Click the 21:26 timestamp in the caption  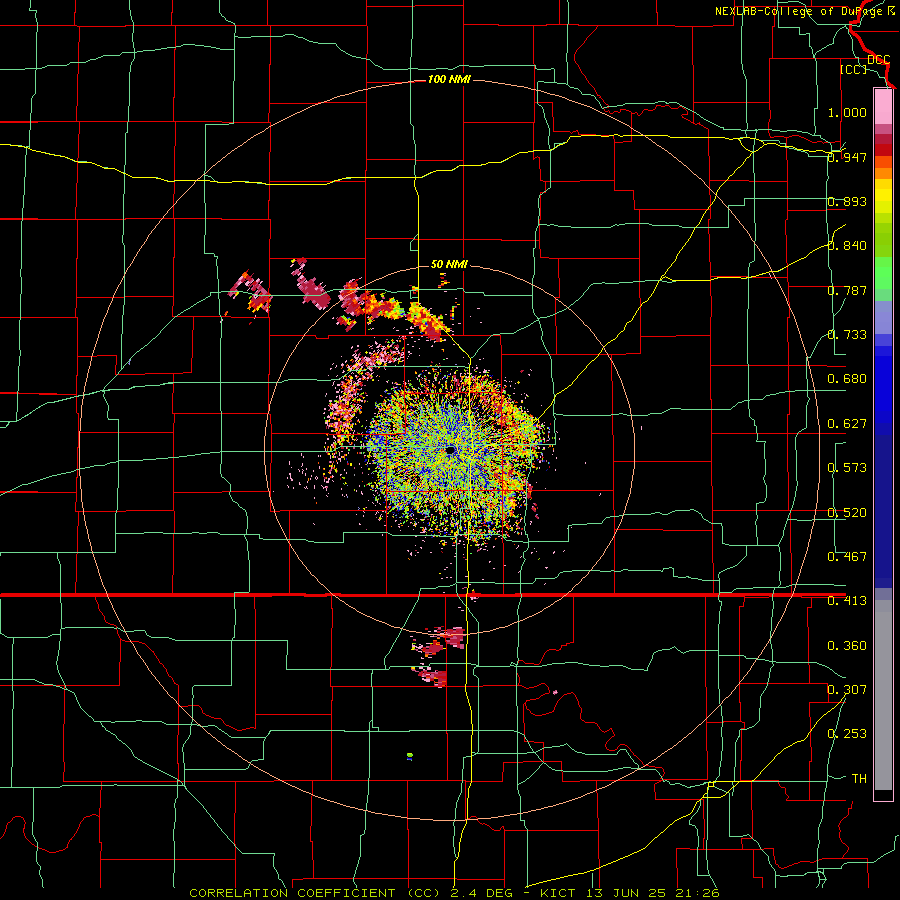[x=696, y=893]
